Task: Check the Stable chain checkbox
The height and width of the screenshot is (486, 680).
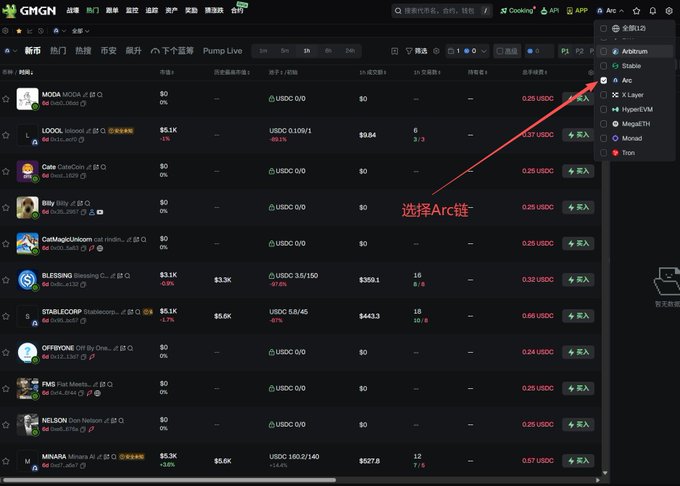Action: click(603, 66)
